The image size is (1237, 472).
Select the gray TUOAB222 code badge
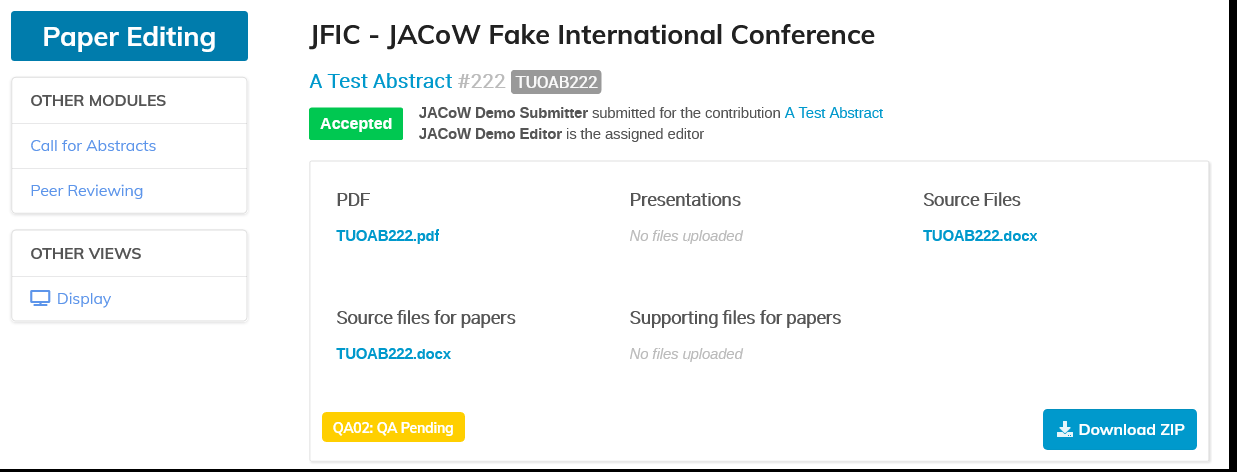pyautogui.click(x=556, y=82)
